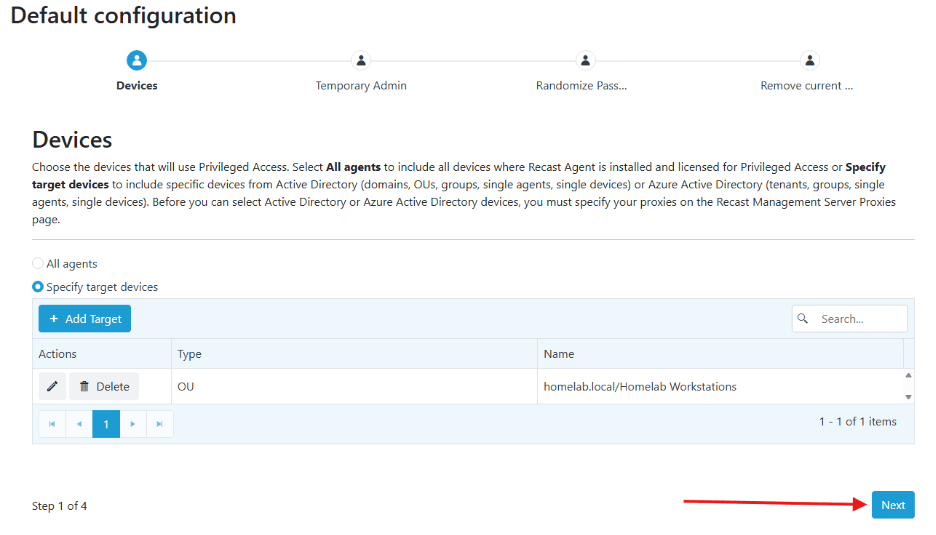The height and width of the screenshot is (535, 936).
Task: Click the pencil edit icon for OU row
Action: [x=52, y=386]
